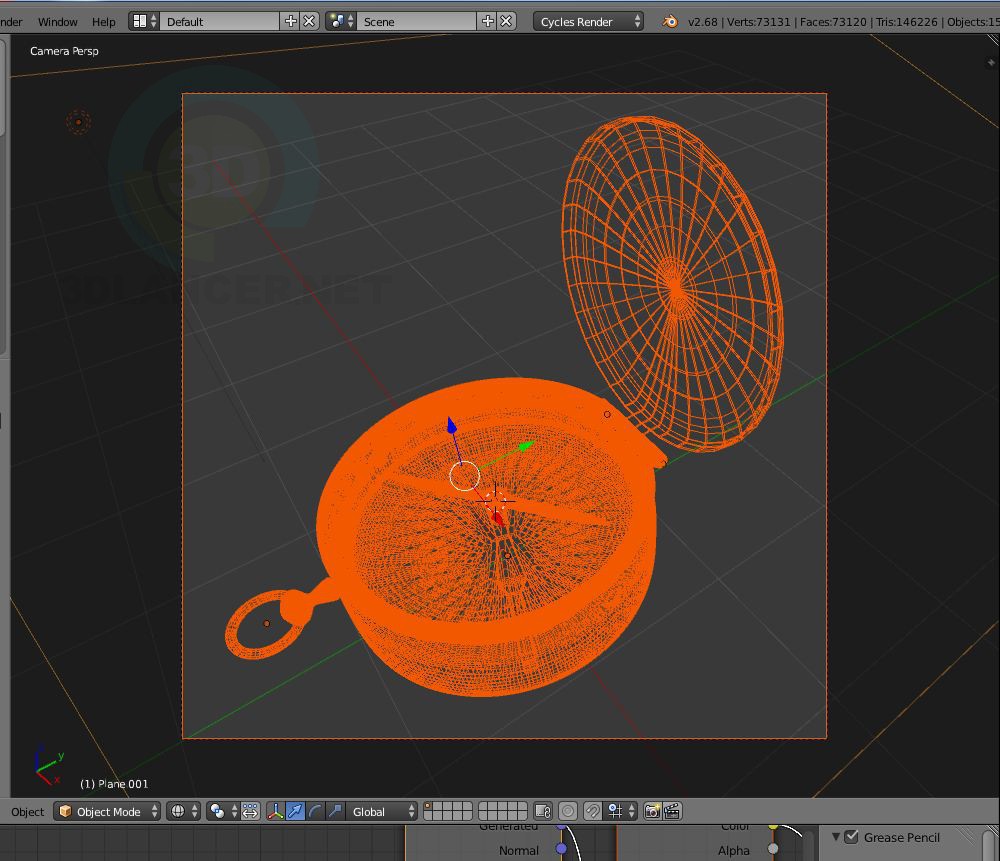This screenshot has height=861, width=1000.
Task: Open viewport shading mode selector
Action: (183, 811)
